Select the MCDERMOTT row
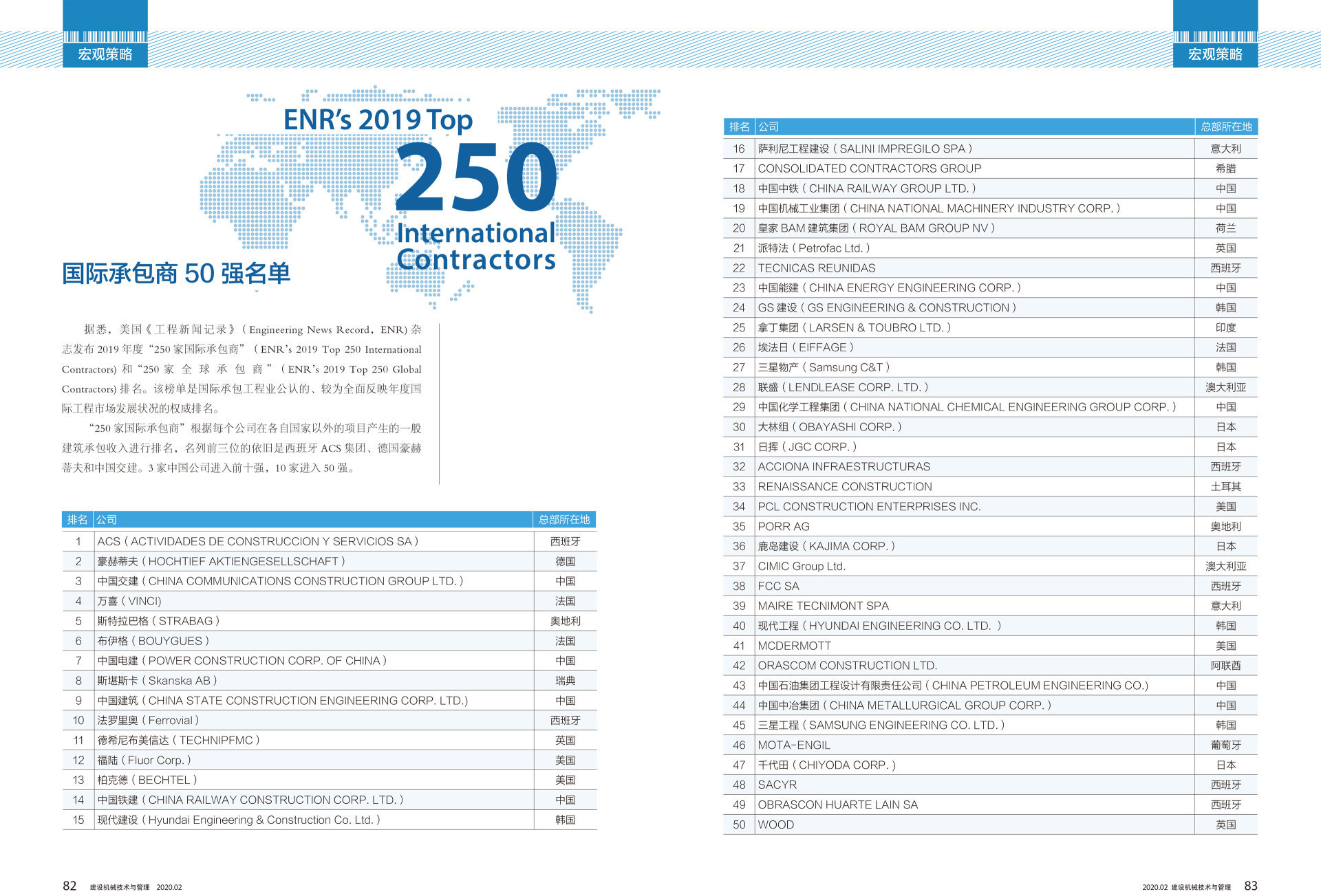Screen dimensions: 1321x896 click(990, 646)
